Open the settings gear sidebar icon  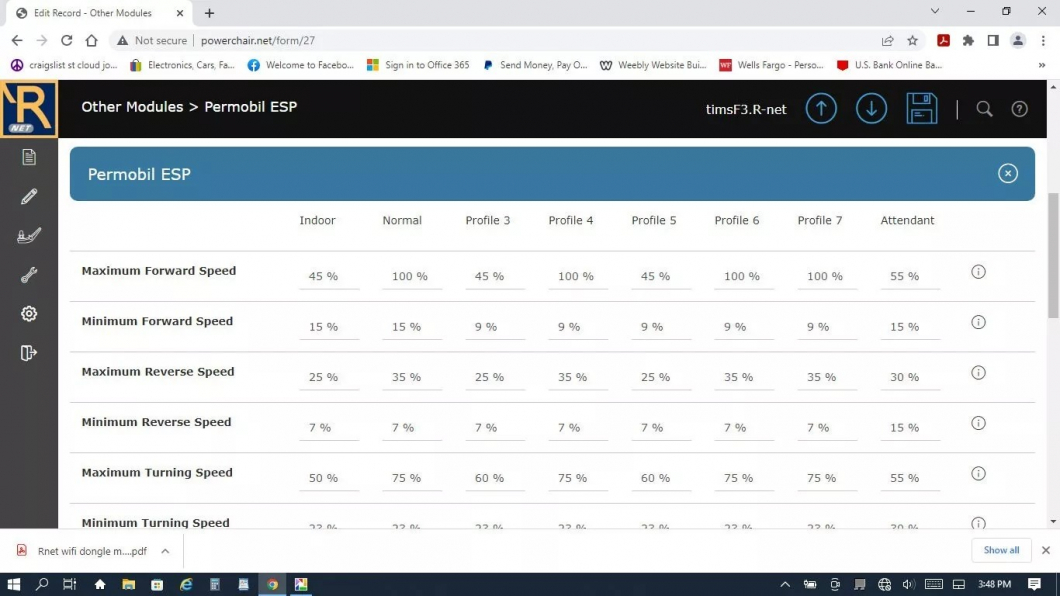click(x=28, y=314)
